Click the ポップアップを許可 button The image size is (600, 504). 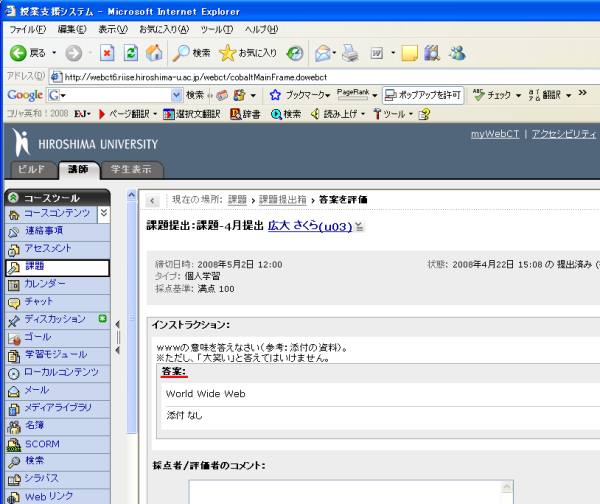tap(423, 95)
